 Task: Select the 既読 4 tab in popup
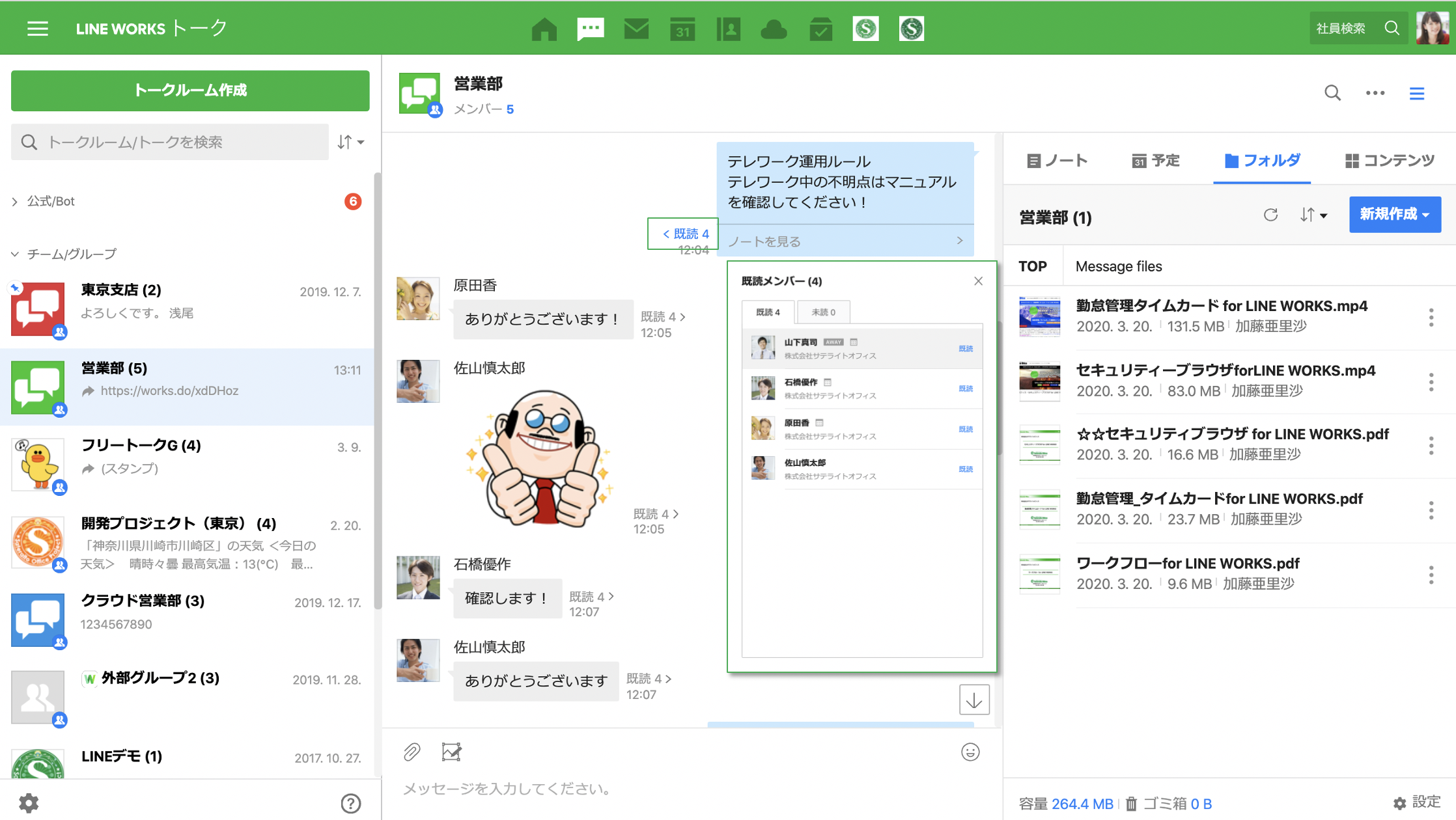(x=768, y=312)
